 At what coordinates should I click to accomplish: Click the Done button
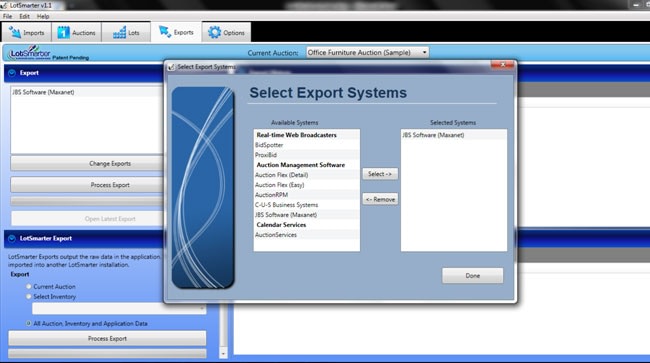click(x=473, y=276)
